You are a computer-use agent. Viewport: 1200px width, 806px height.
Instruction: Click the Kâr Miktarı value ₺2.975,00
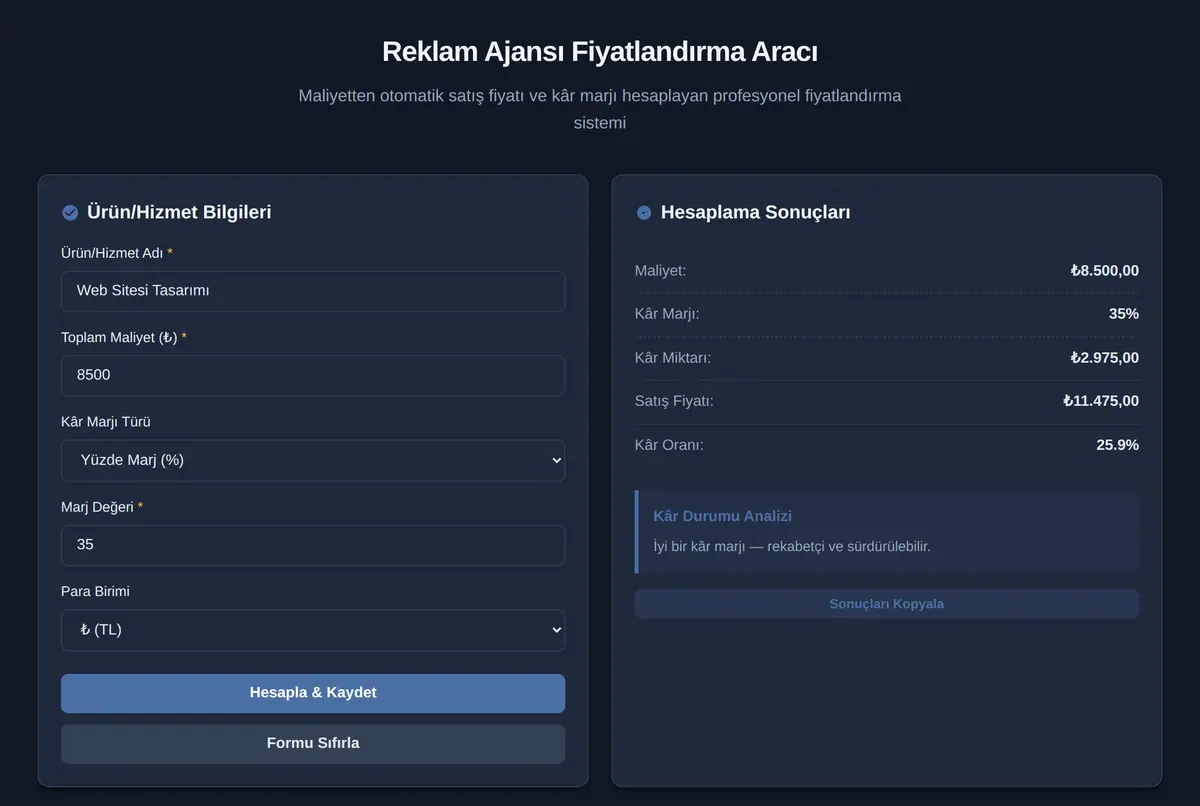coord(1104,358)
